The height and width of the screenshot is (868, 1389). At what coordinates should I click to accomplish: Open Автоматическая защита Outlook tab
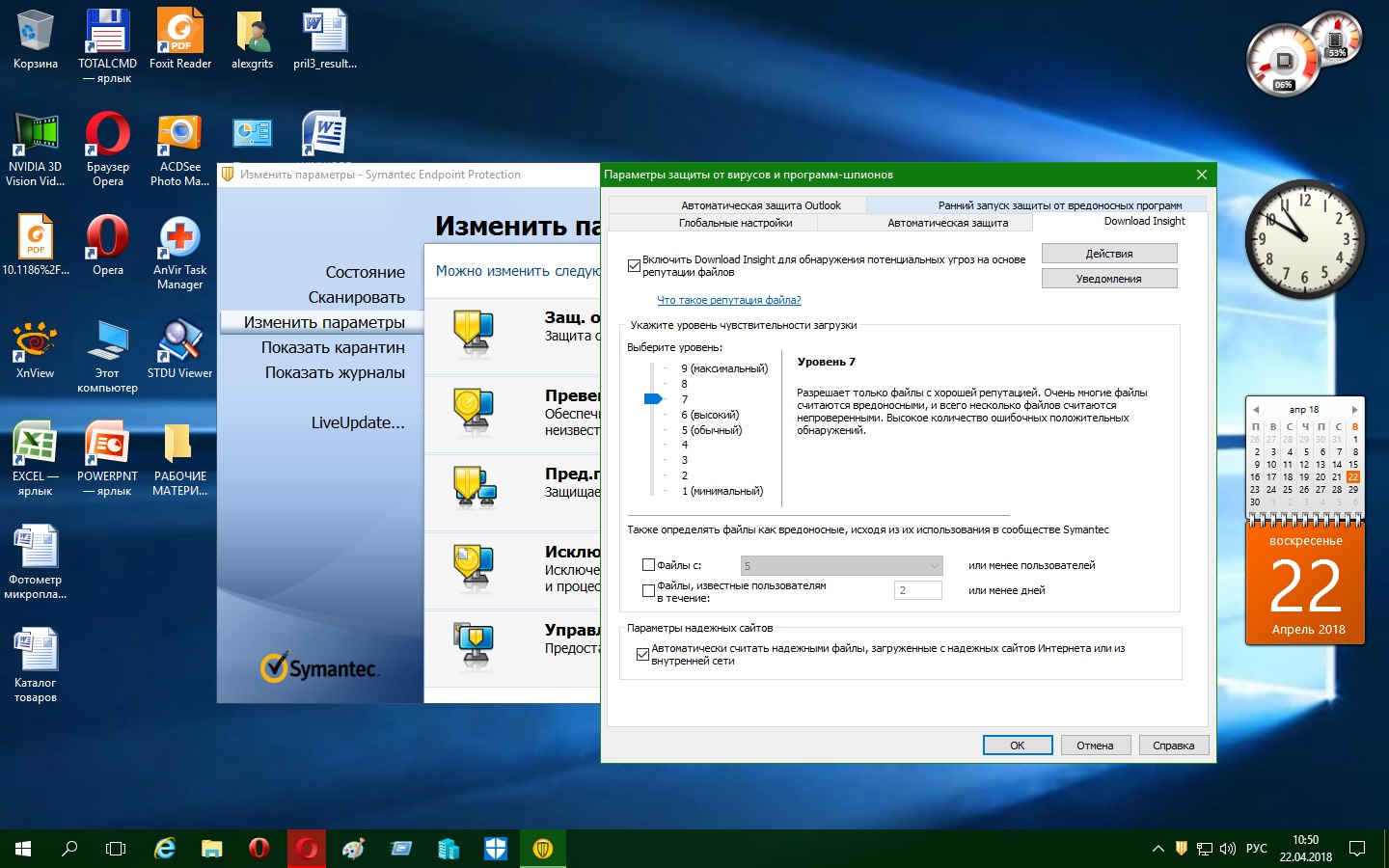pos(760,205)
